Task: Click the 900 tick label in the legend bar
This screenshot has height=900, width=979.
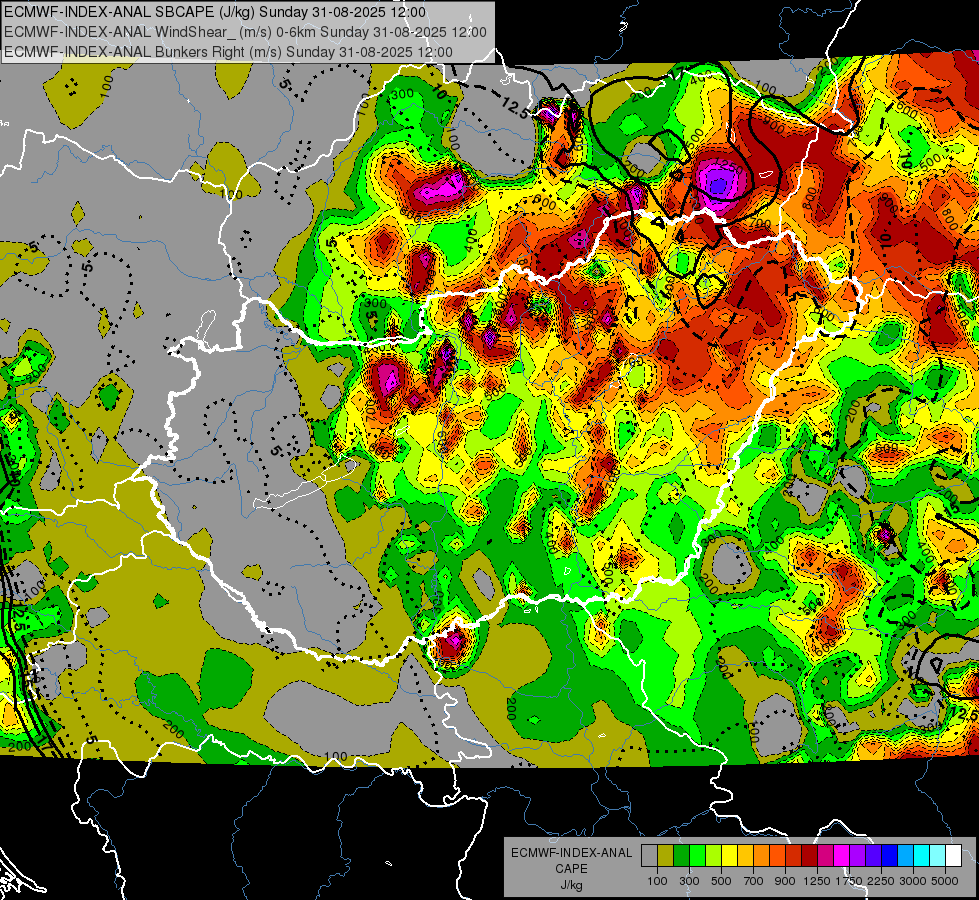Action: pyautogui.click(x=785, y=881)
